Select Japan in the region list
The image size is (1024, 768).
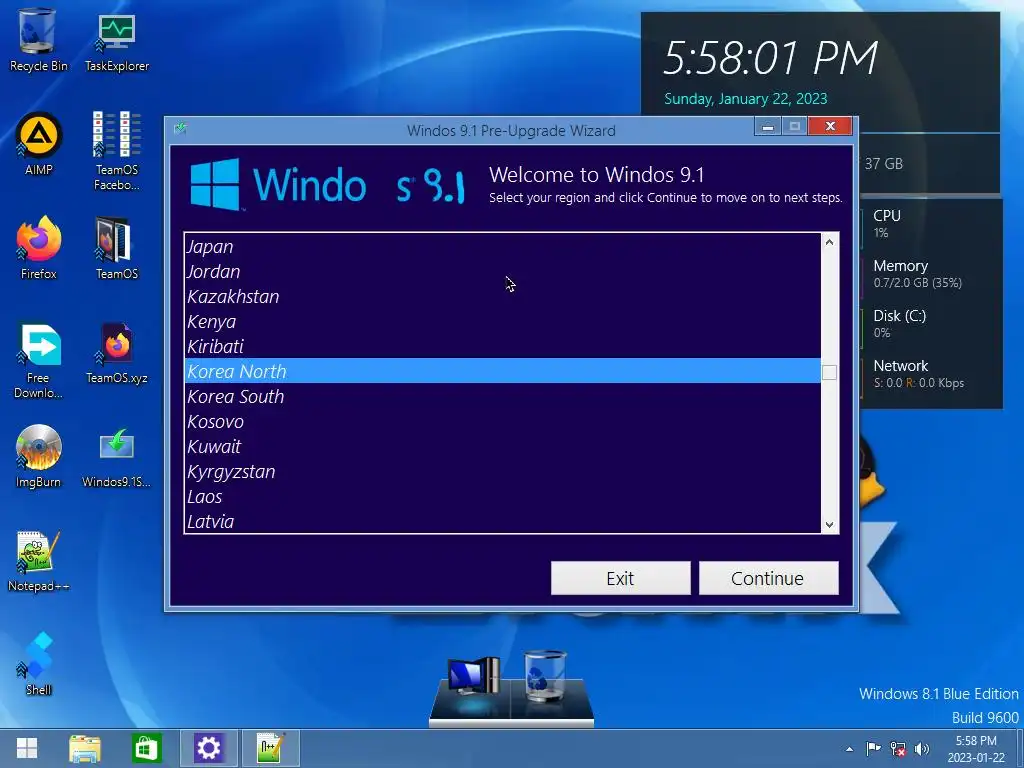pyautogui.click(x=502, y=246)
